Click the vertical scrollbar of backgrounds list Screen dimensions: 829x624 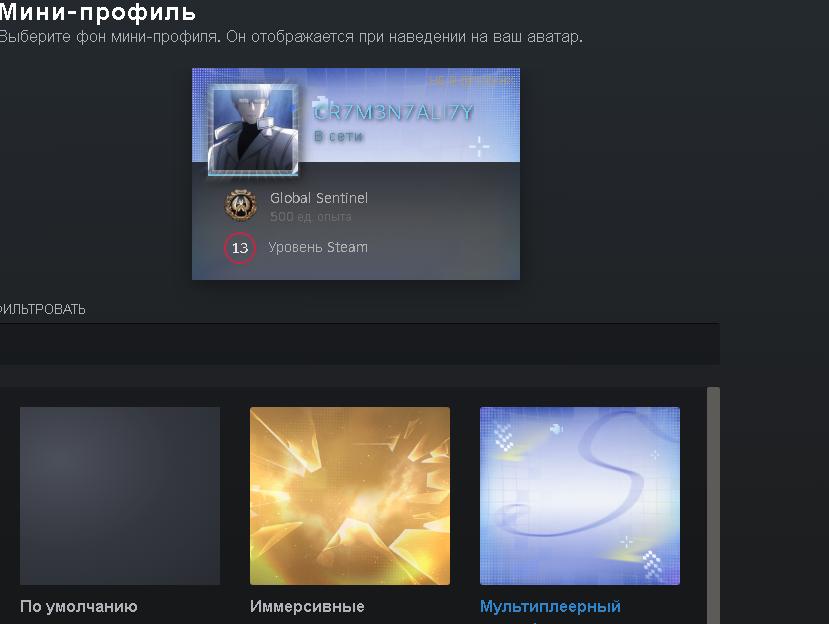(713, 500)
